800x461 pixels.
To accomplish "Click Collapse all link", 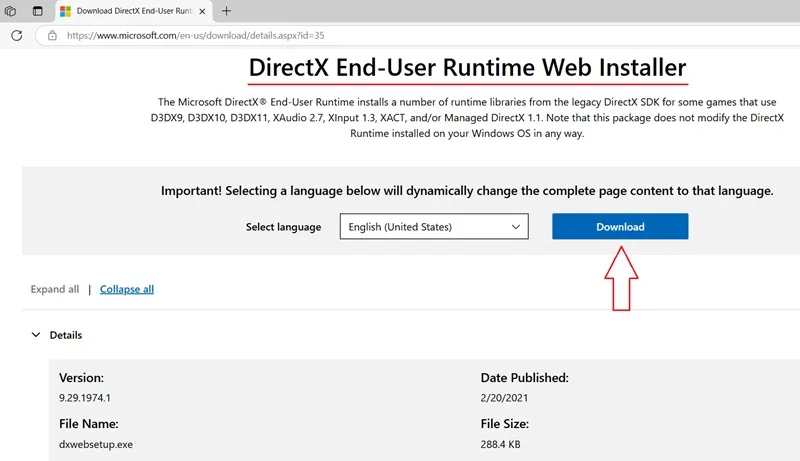I will point(127,289).
